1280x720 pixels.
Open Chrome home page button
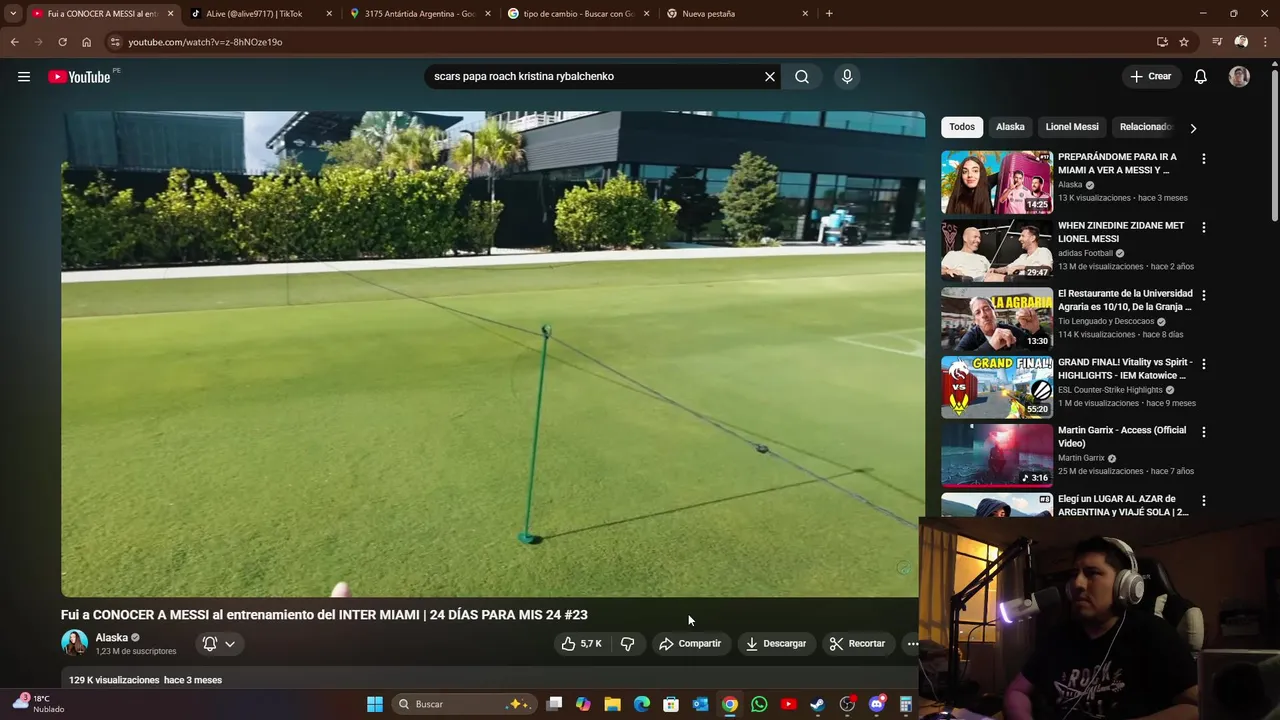86,42
